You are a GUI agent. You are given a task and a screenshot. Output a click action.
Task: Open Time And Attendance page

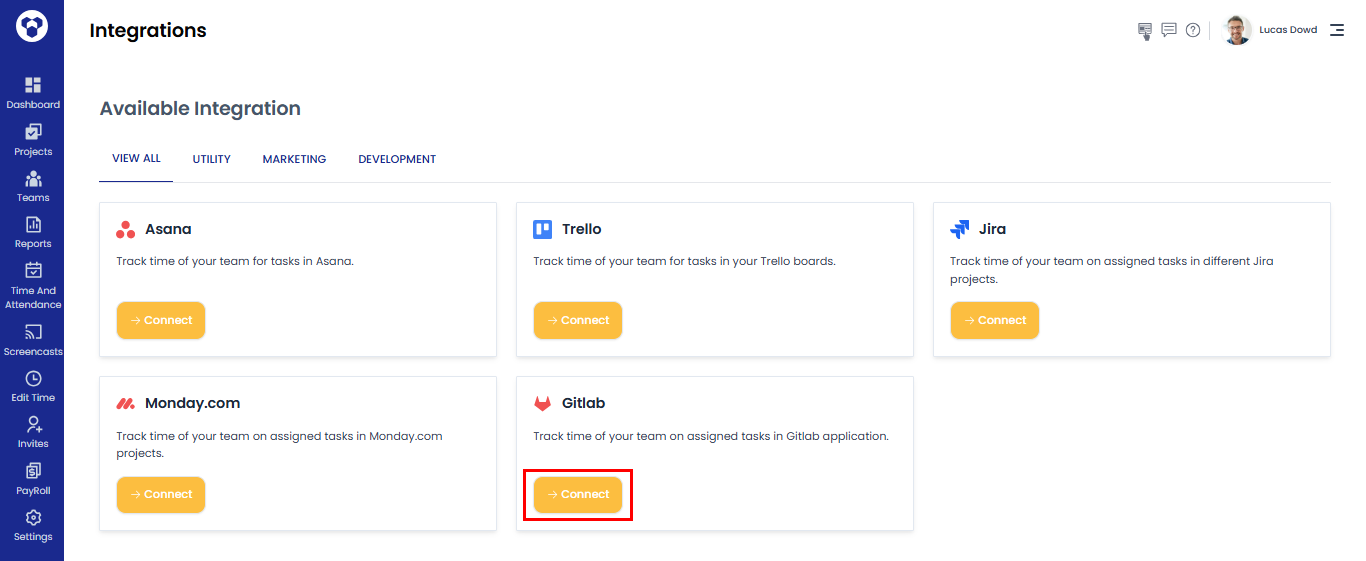(32, 285)
